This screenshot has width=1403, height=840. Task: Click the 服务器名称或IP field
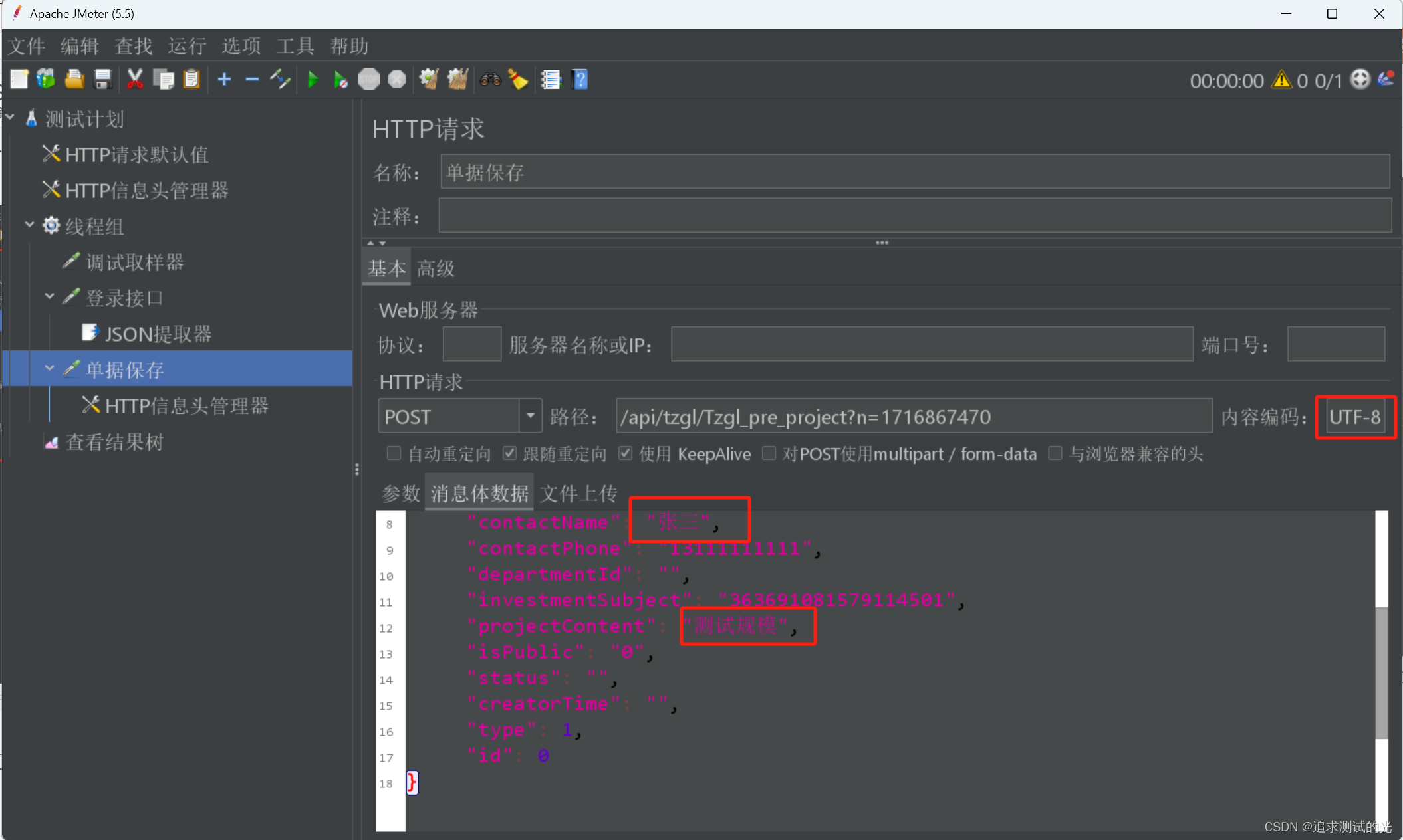point(932,344)
